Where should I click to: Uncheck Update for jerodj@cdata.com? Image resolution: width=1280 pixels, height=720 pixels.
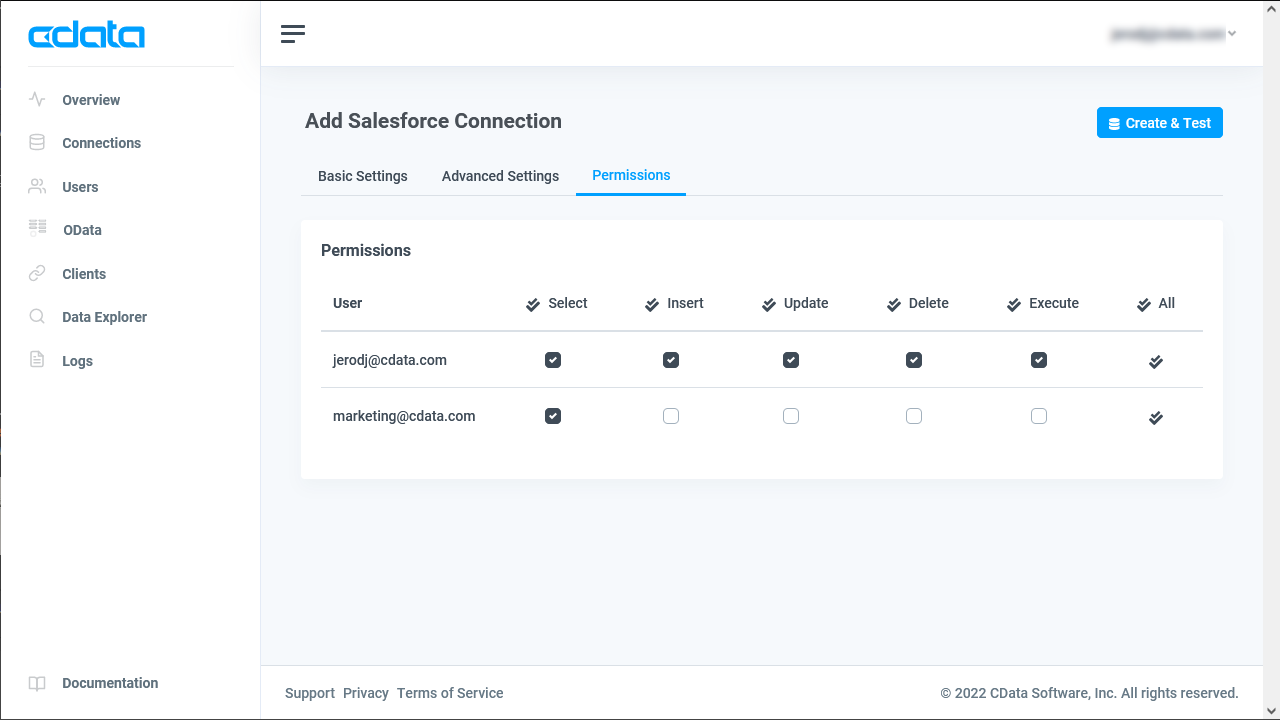791,360
